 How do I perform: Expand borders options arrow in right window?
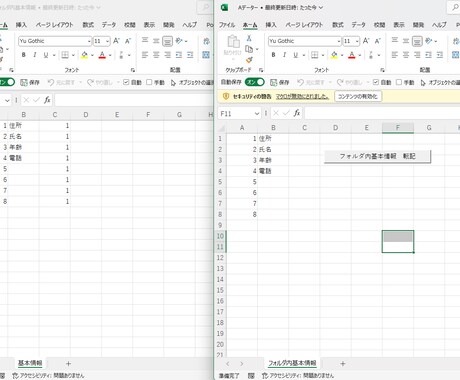323,55
